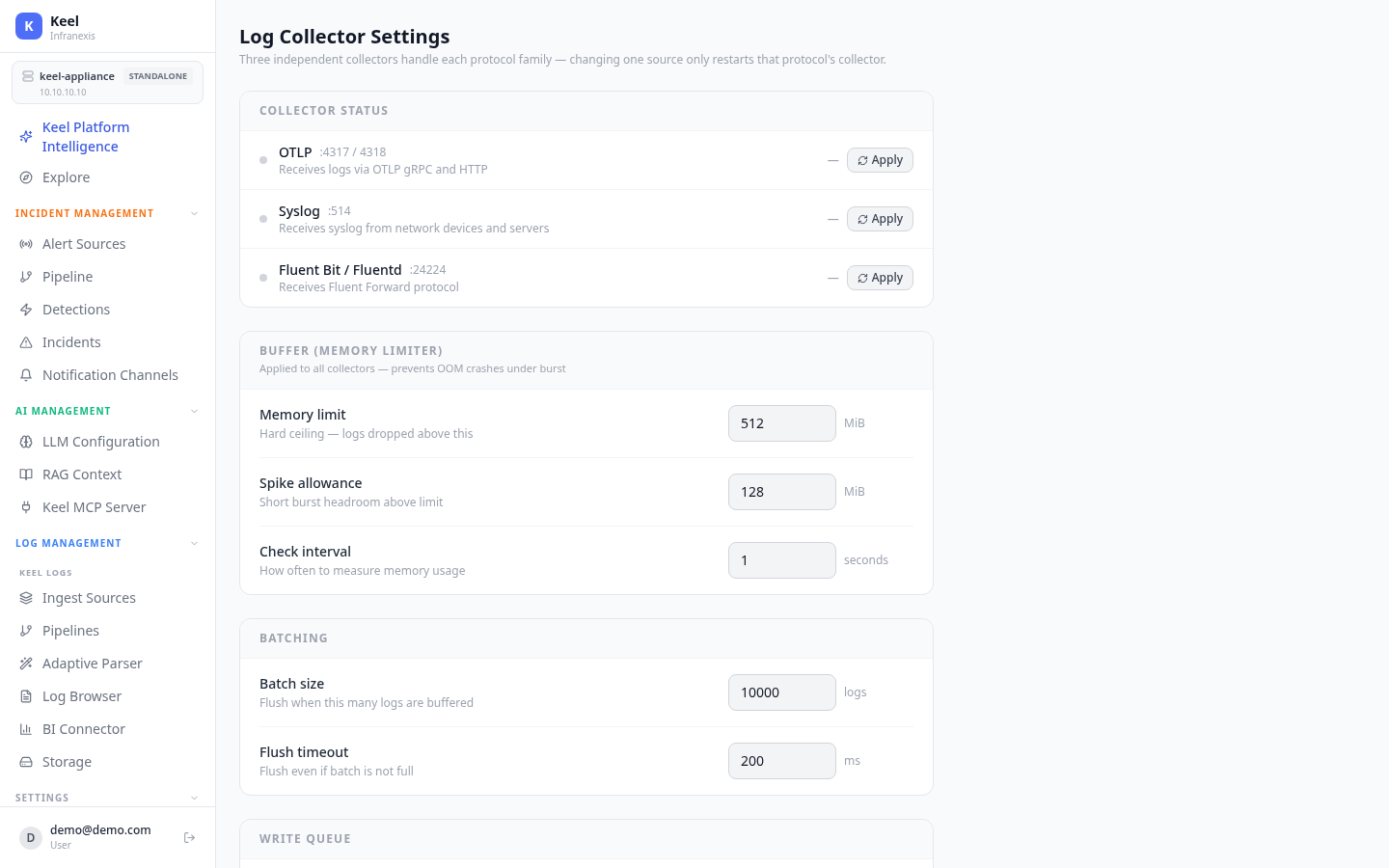Image resolution: width=1389 pixels, height=868 pixels.
Task: Edit the Memory limit field
Action: click(x=782, y=423)
